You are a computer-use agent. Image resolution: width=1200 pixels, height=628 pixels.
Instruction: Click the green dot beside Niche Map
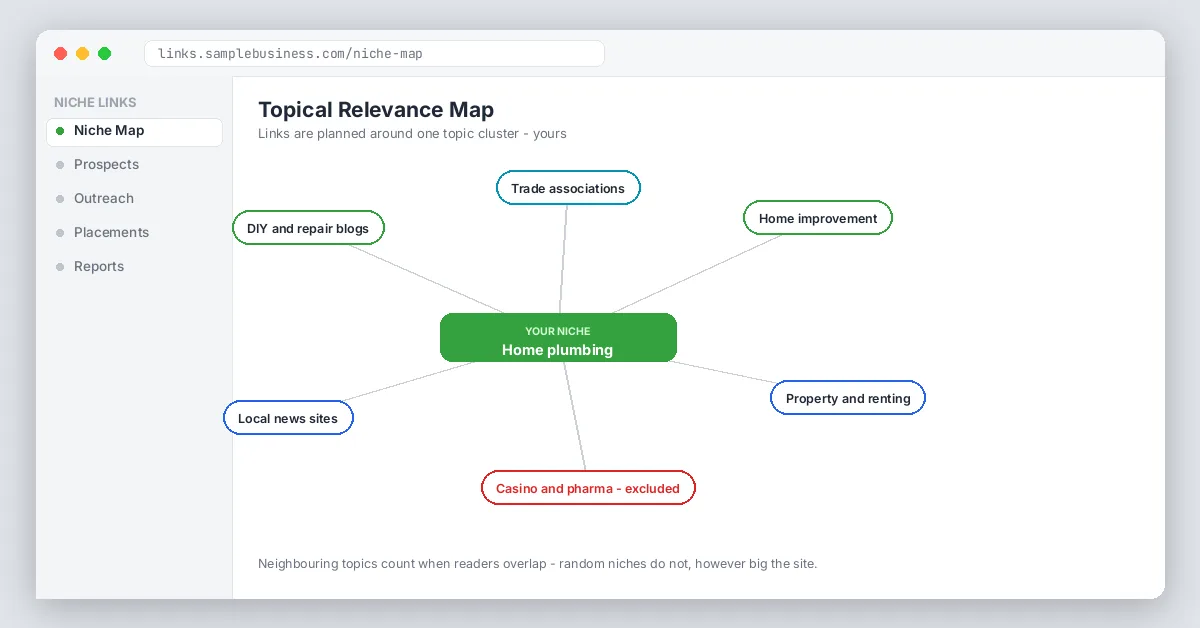coord(60,131)
